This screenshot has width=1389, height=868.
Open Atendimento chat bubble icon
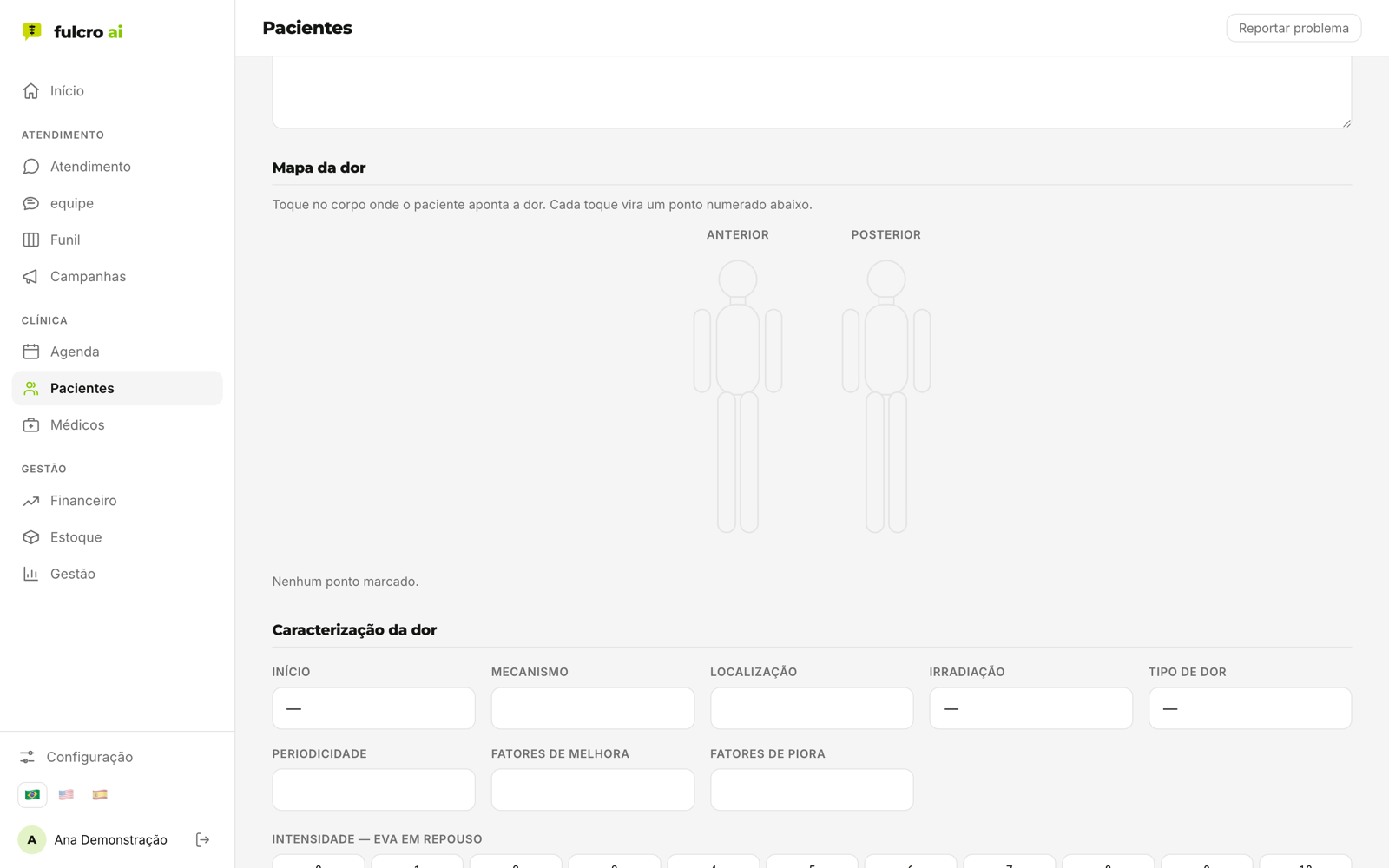[31, 167]
